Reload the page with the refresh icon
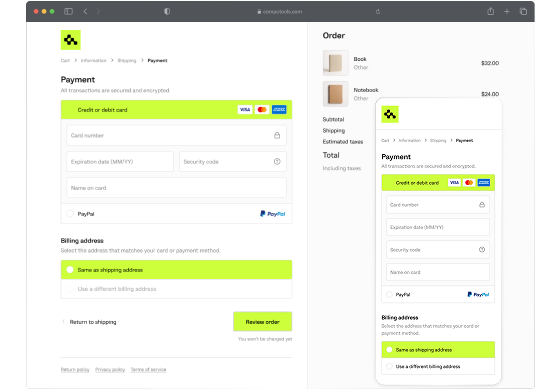560x391 pixels. pyautogui.click(x=378, y=11)
